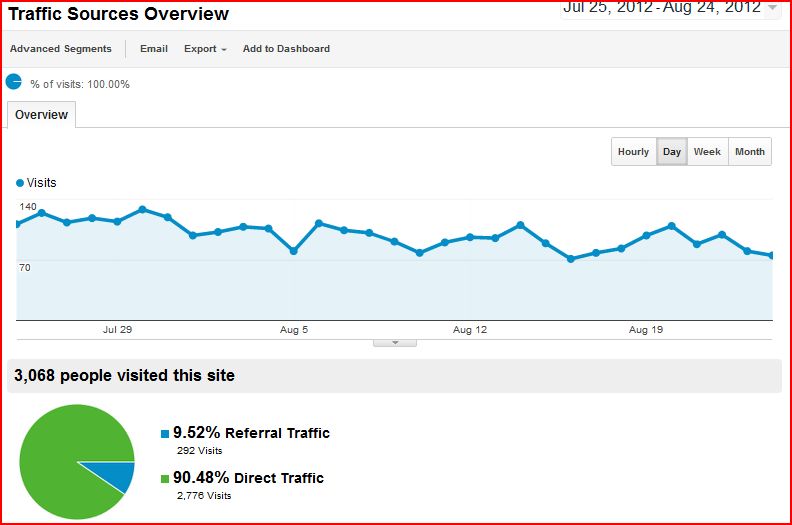Image resolution: width=792 pixels, height=525 pixels.
Task: Click the Aug 5 date label
Action: click(294, 329)
